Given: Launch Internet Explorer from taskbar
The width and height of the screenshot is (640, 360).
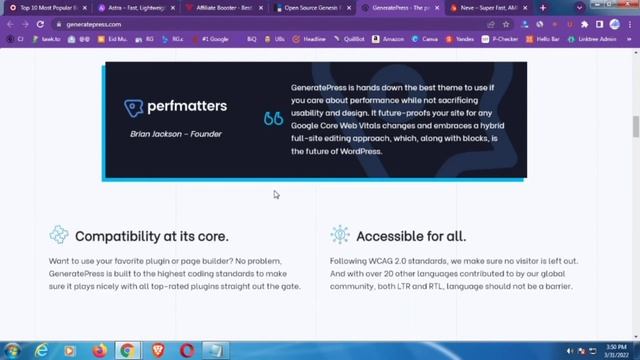Looking at the screenshot, I should click(x=41, y=351).
